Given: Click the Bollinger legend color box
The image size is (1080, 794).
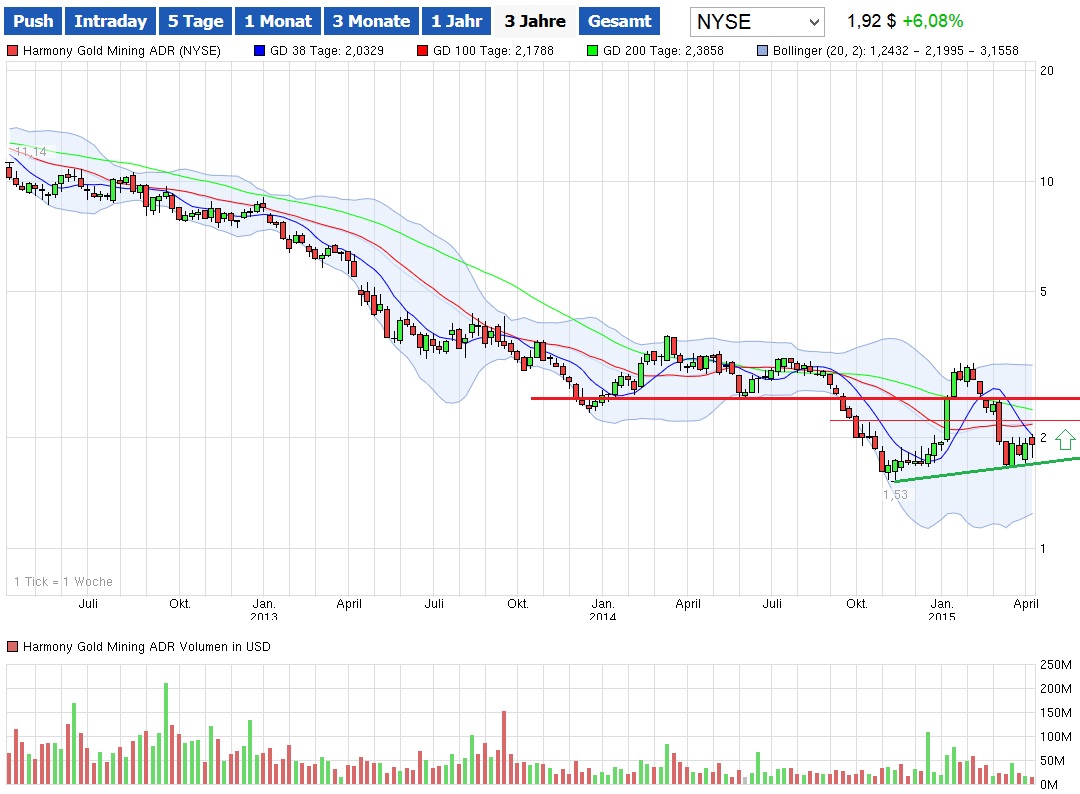Looking at the screenshot, I should (x=763, y=50).
